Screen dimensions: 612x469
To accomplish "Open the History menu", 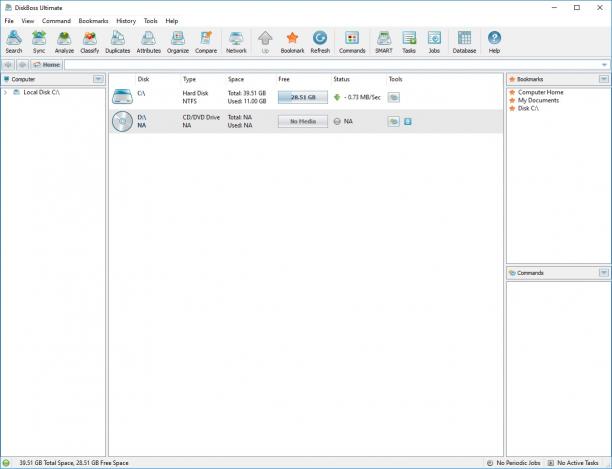I will 126,21.
